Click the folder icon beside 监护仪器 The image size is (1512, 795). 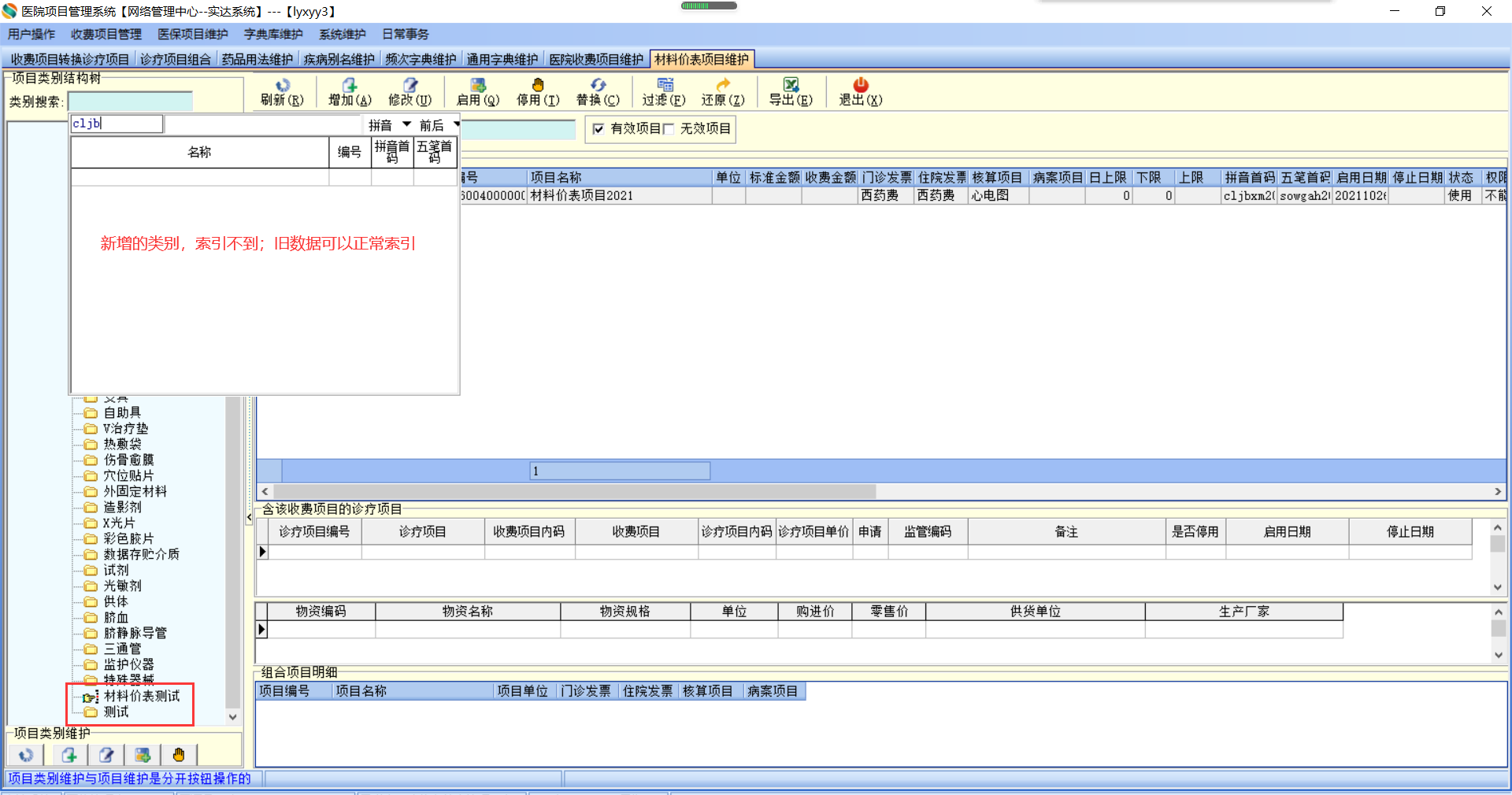(x=91, y=664)
